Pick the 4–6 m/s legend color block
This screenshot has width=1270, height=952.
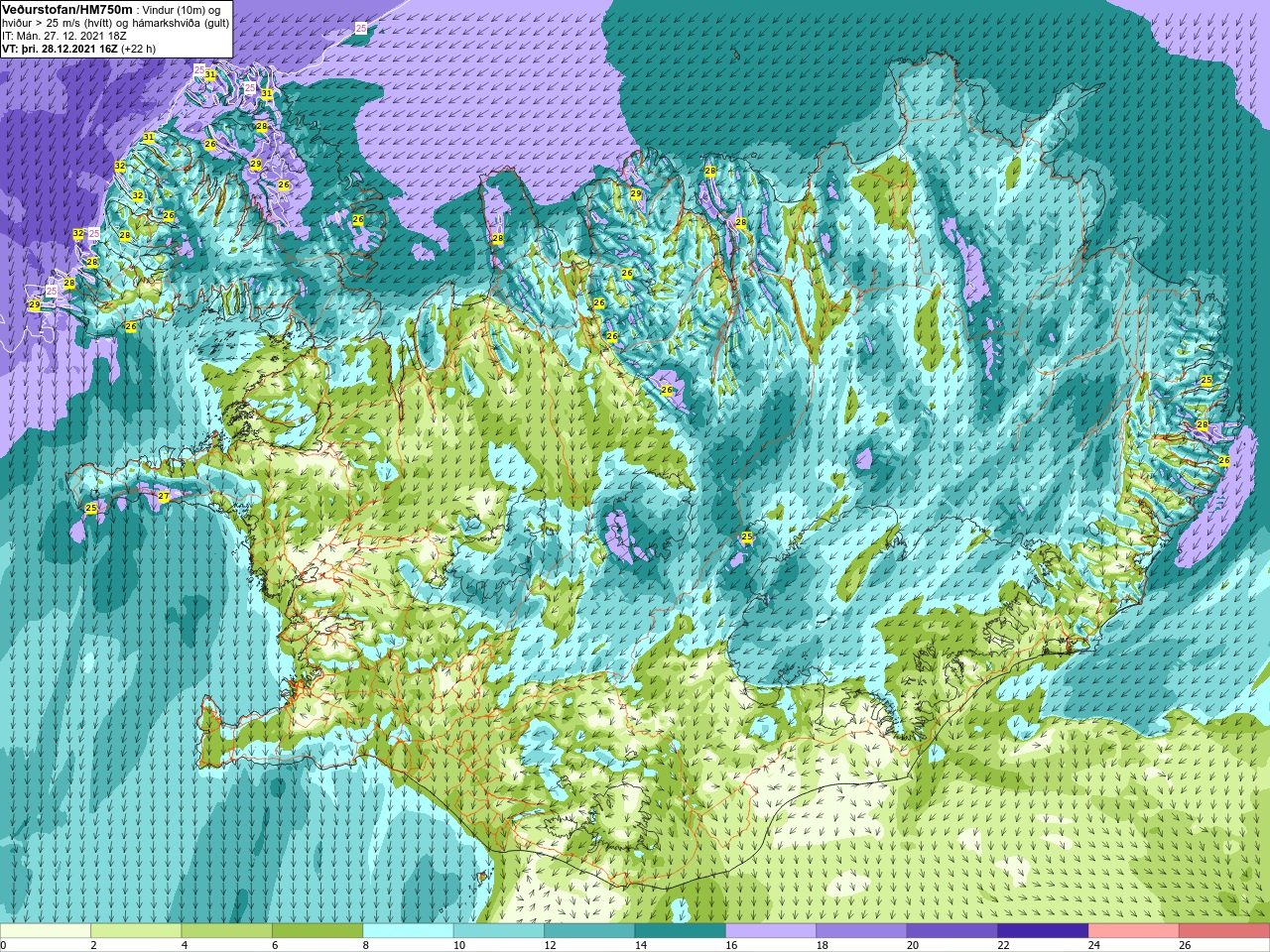coord(227,931)
